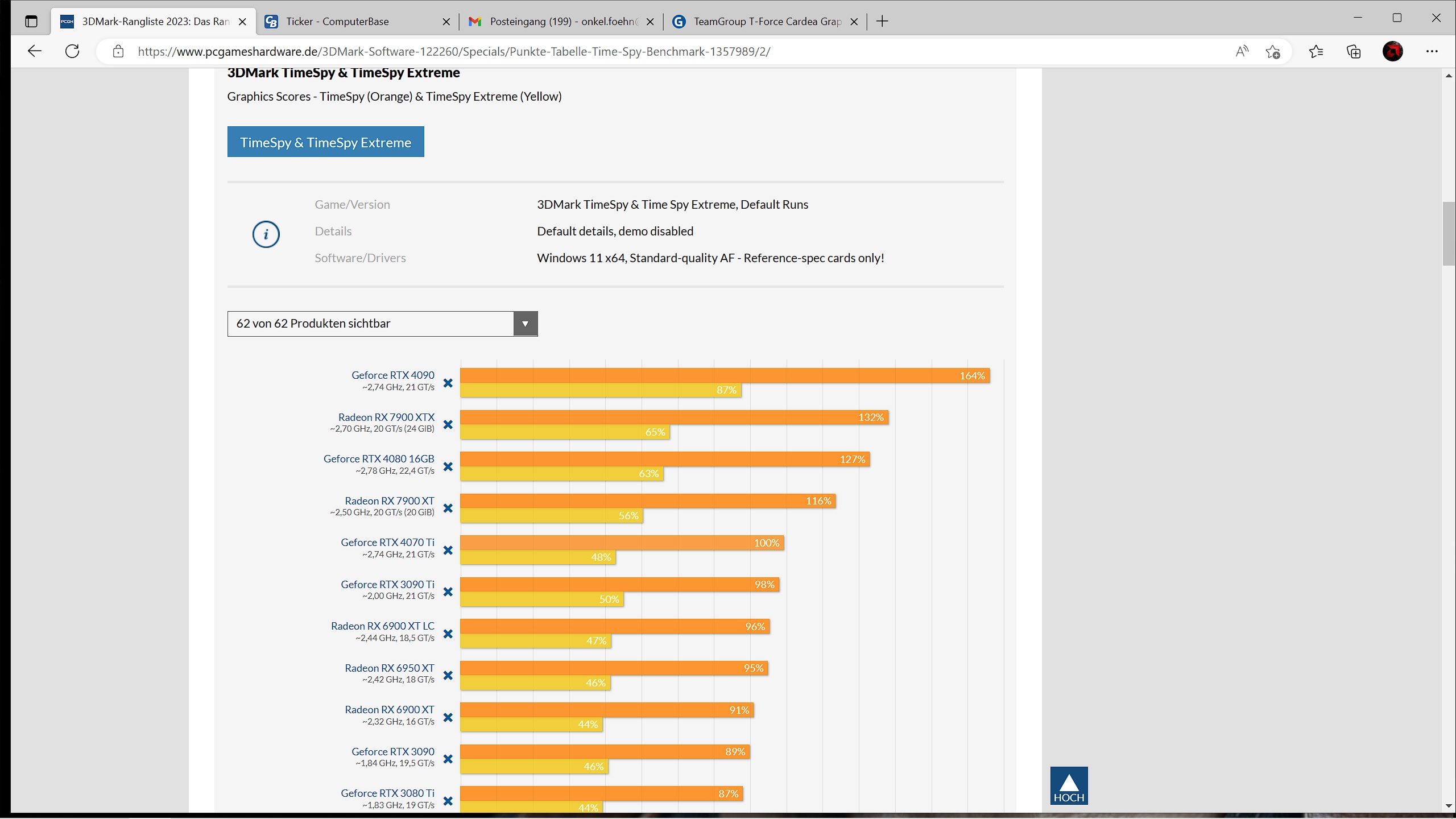1456x819 pixels.
Task: Open the Collections icon
Action: click(1354, 52)
